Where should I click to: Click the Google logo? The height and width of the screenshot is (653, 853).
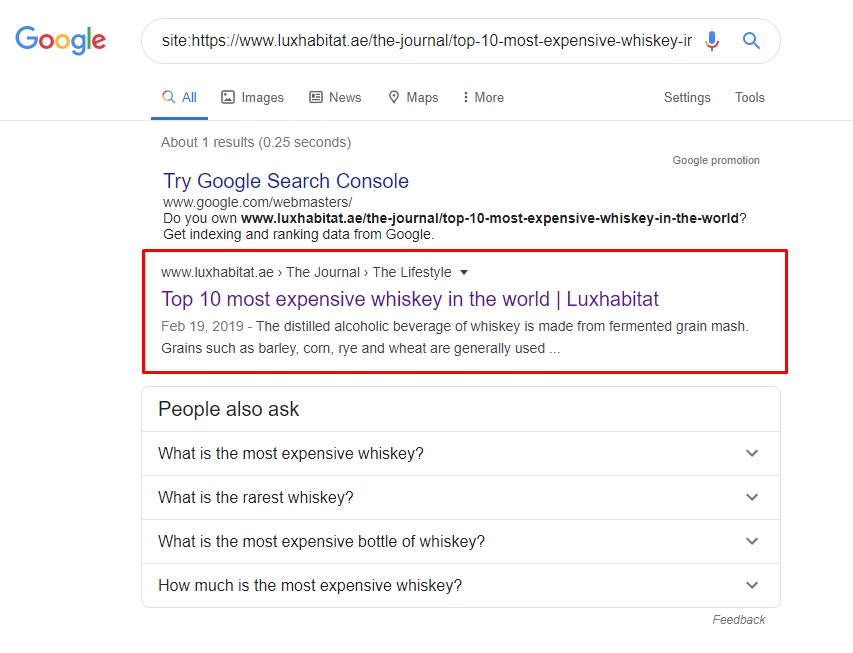pos(60,40)
